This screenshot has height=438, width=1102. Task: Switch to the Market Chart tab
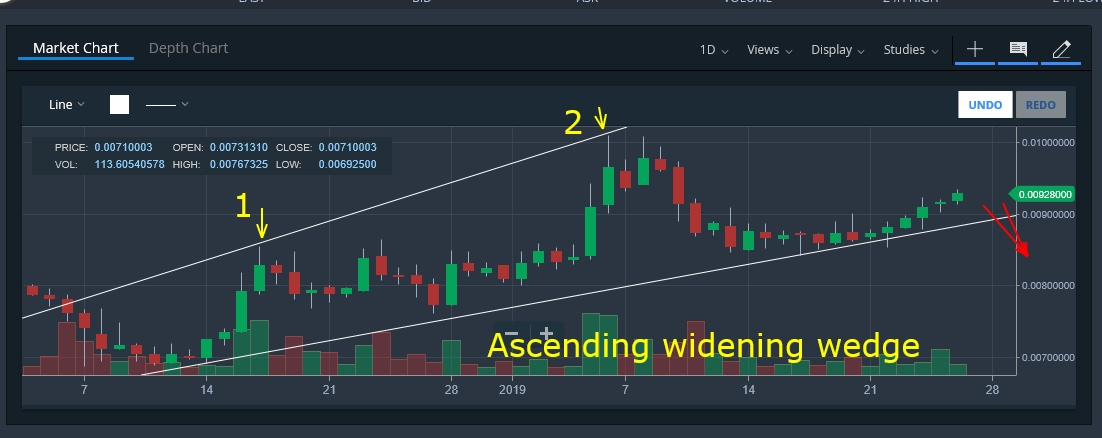coord(76,49)
